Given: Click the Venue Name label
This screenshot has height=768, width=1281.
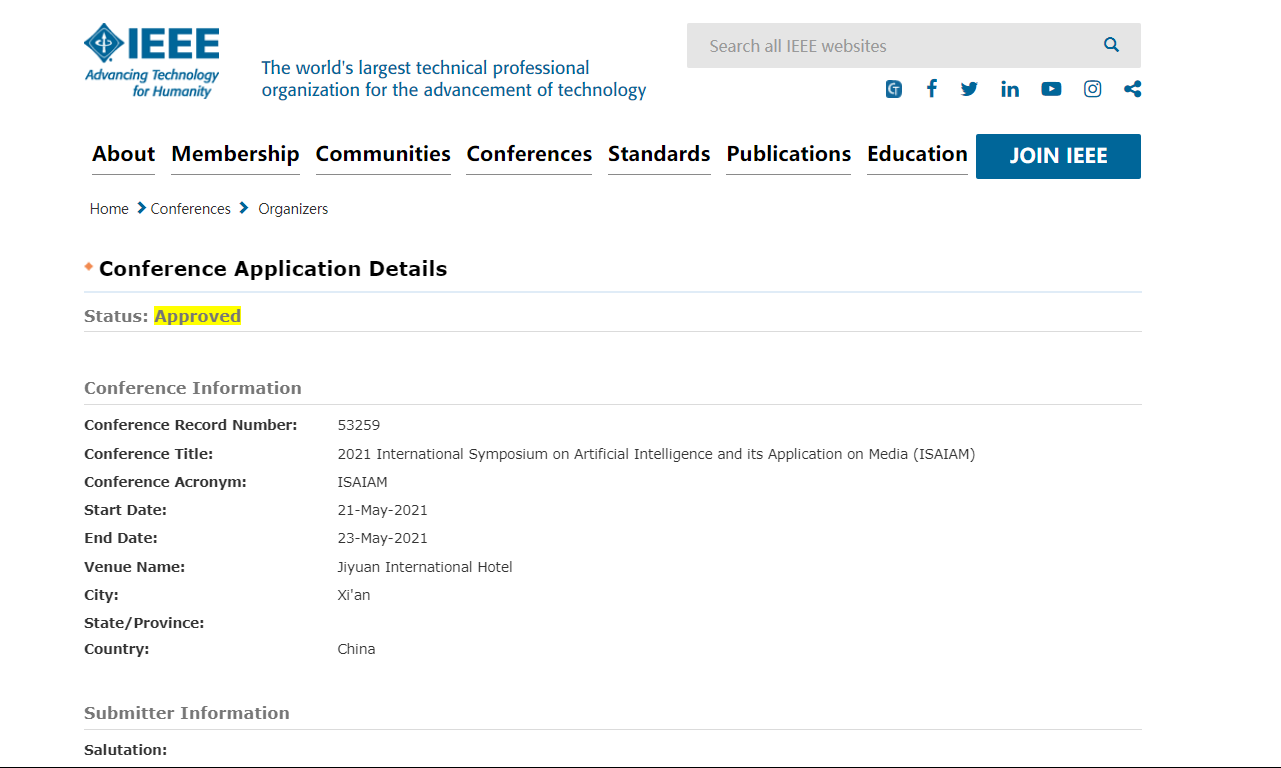Looking at the screenshot, I should pos(135,567).
